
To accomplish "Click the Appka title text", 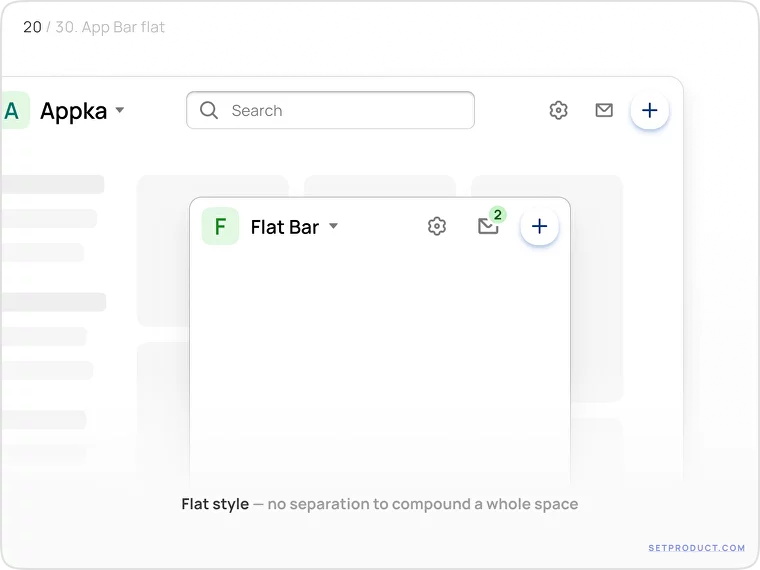I will pyautogui.click(x=73, y=111).
